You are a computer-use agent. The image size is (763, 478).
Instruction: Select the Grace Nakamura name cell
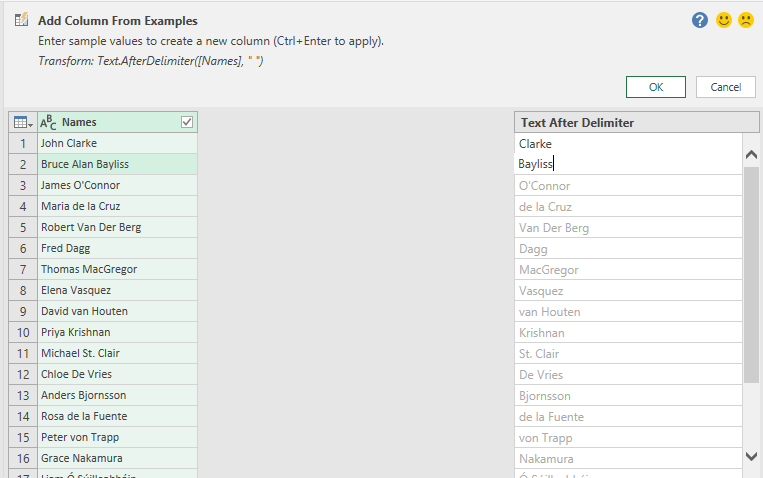[117, 458]
